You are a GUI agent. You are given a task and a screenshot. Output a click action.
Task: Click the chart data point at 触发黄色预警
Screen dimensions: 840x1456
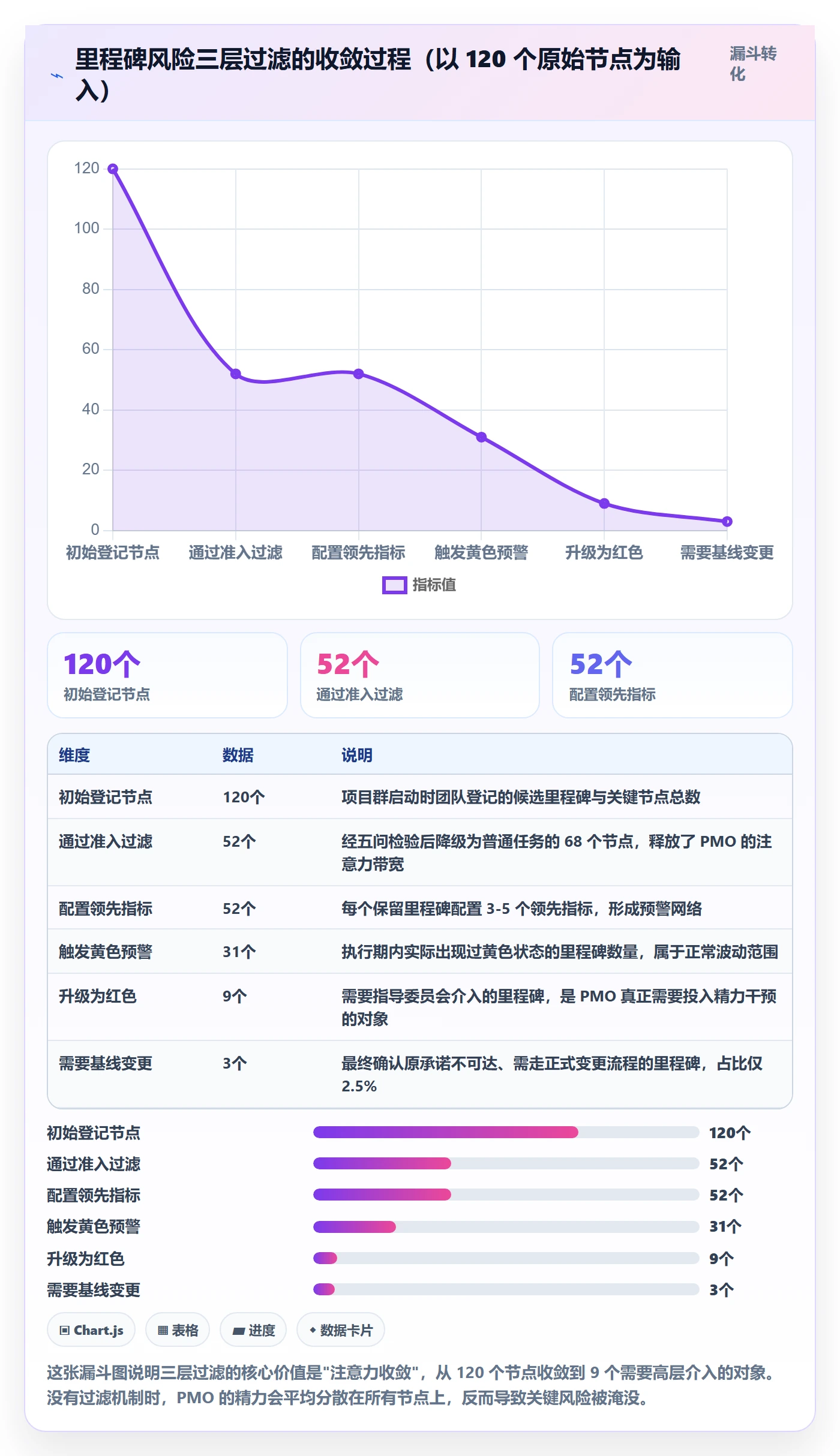481,437
